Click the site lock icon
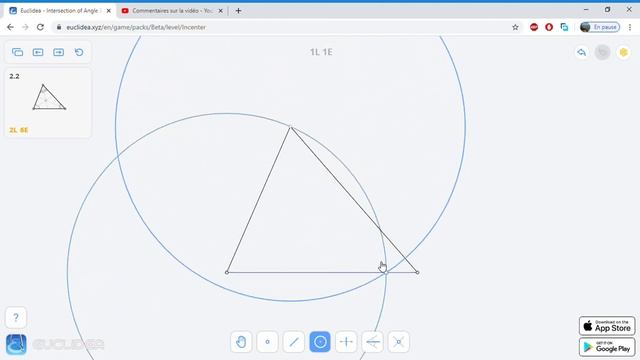640x360 pixels. click(x=59, y=27)
